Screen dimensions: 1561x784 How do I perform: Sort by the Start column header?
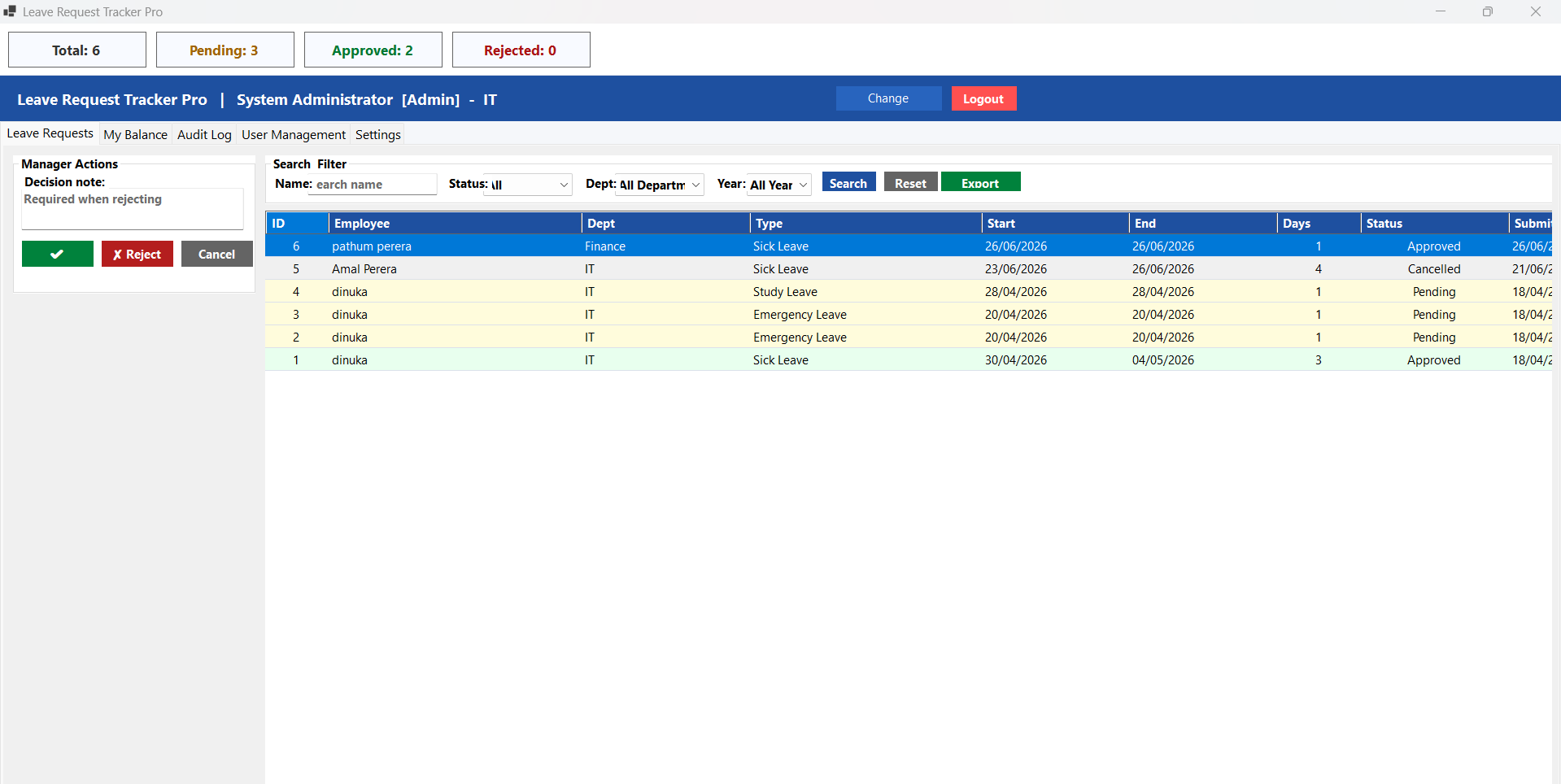[x=1056, y=223]
